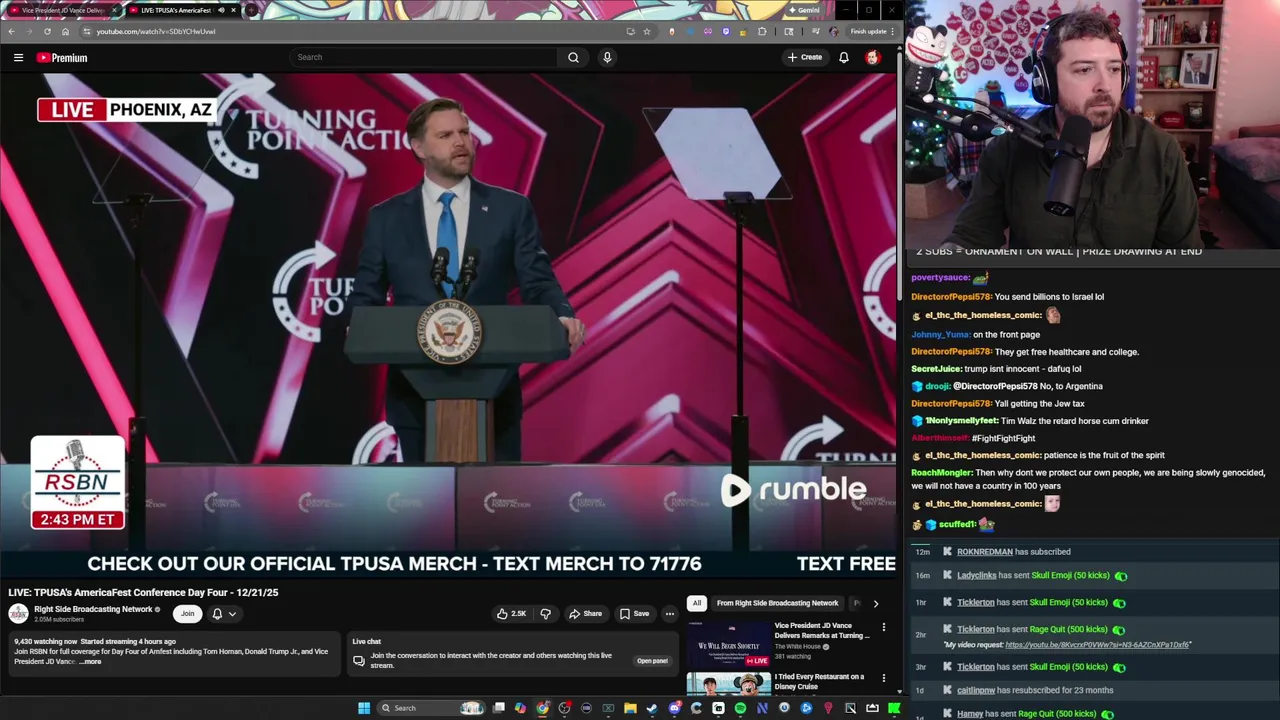Screen dimensions: 1280x720
Task: Click the address bar URL
Action: pyautogui.click(x=156, y=31)
